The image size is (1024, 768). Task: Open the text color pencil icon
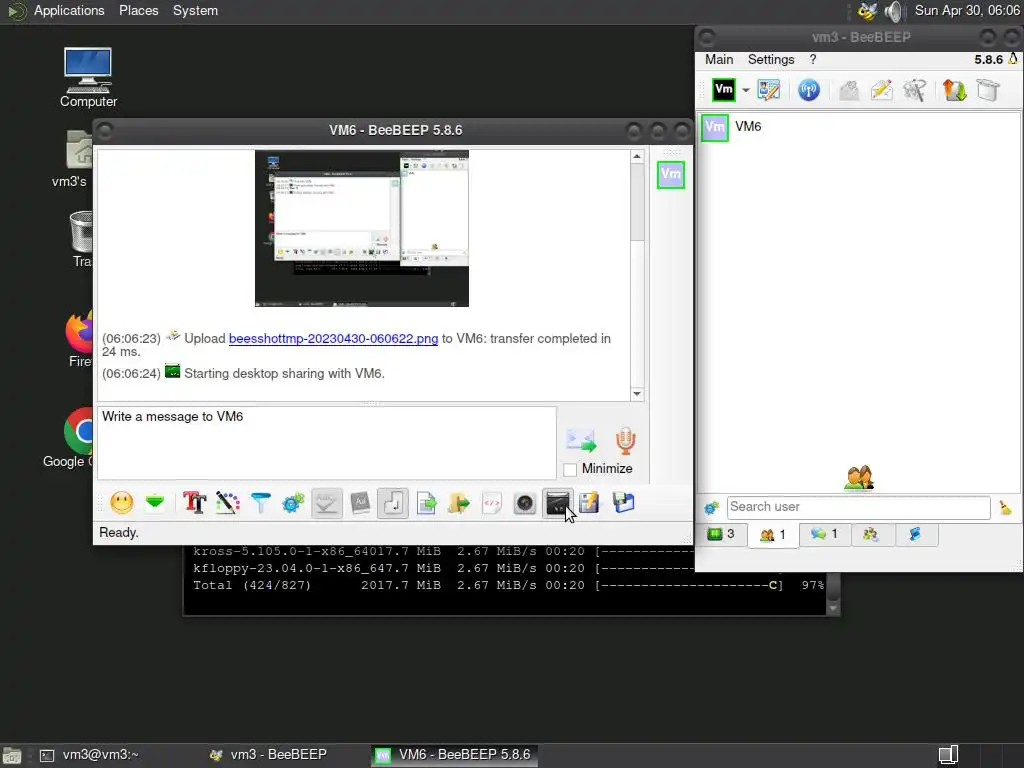(x=227, y=503)
